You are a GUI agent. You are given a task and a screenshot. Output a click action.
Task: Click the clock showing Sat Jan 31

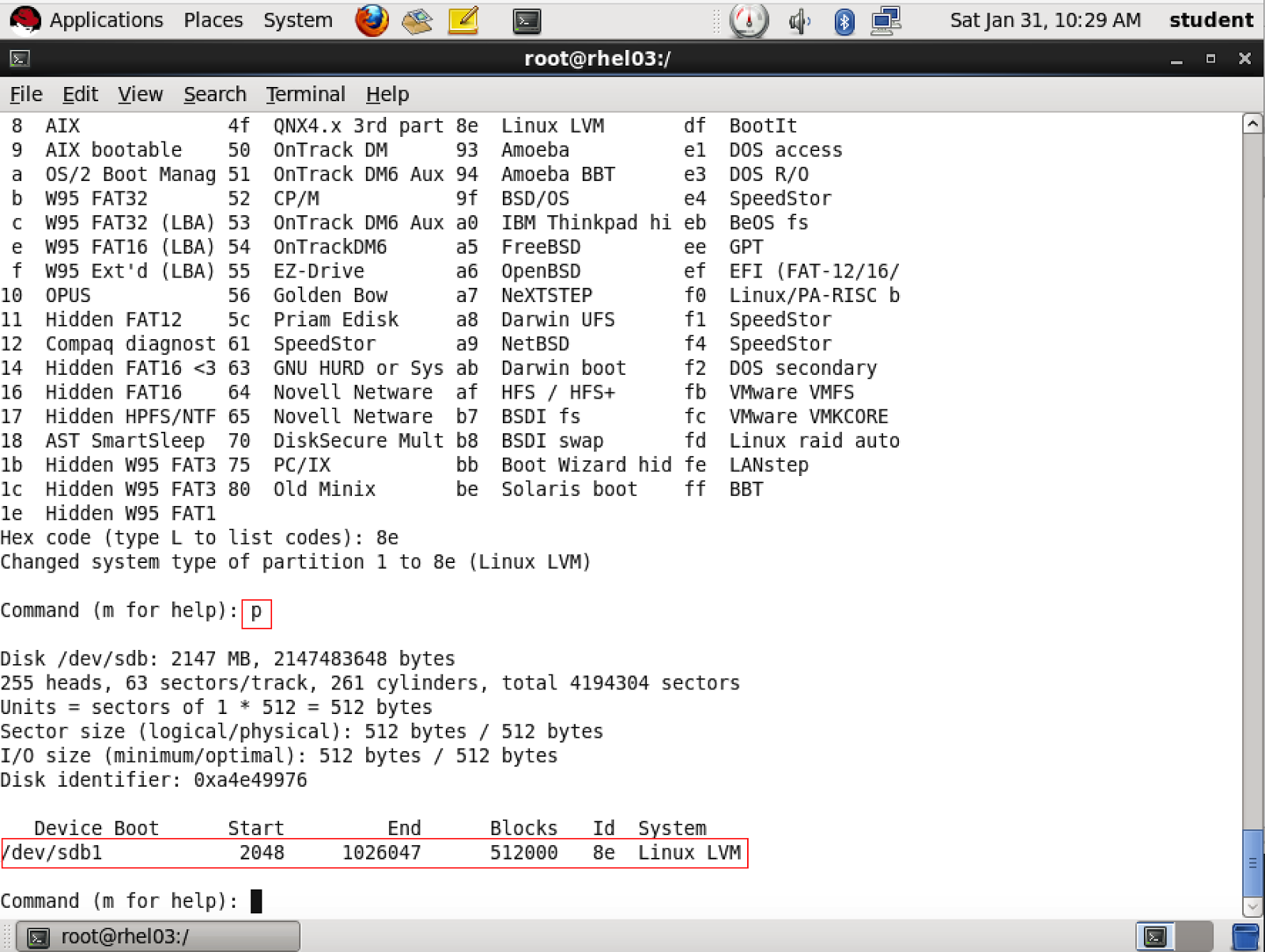point(1045,20)
